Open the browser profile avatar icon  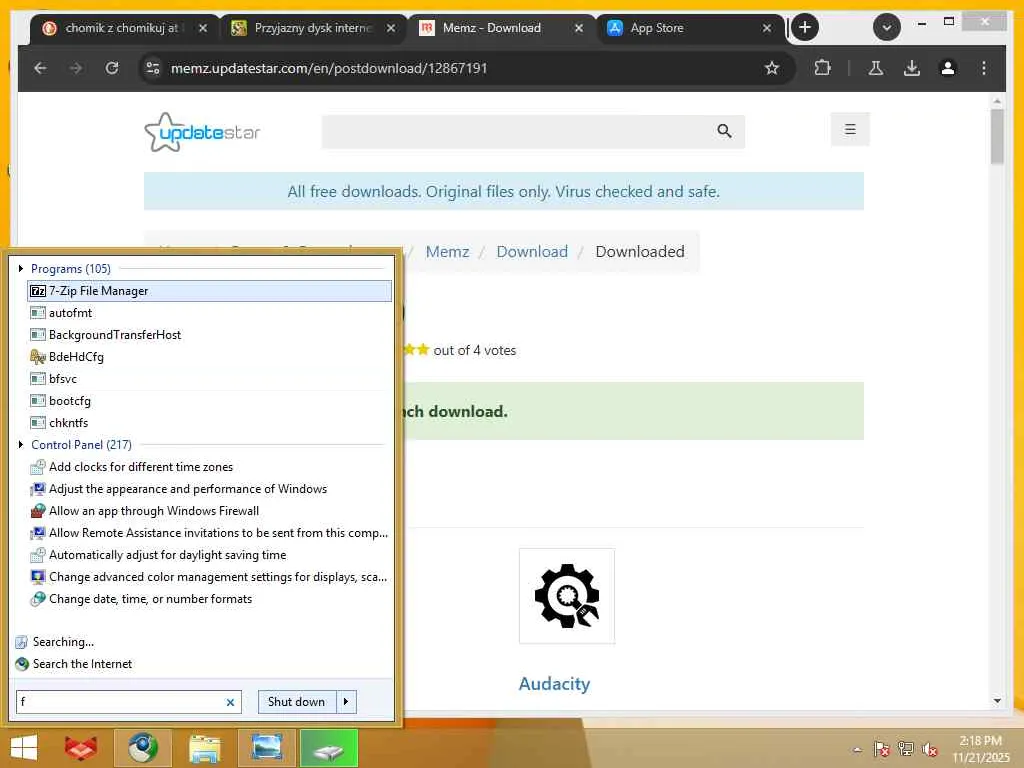pyautogui.click(x=948, y=68)
